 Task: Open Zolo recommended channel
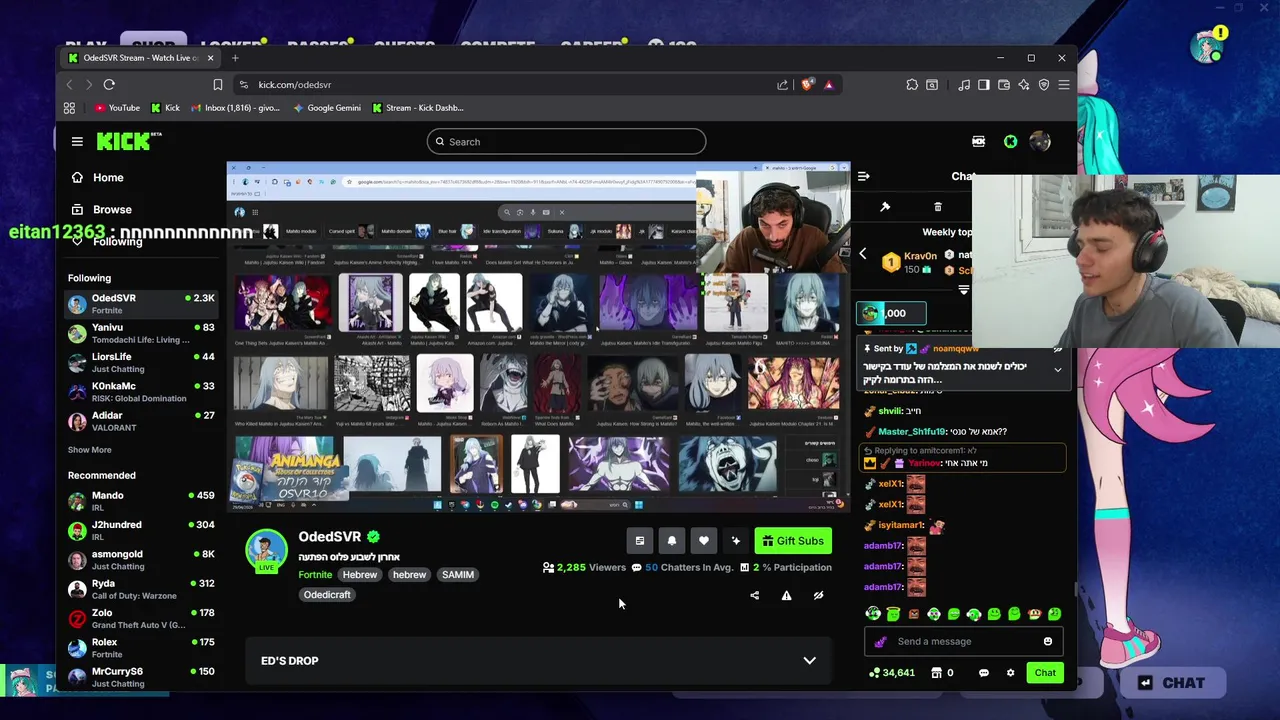[x=141, y=619]
